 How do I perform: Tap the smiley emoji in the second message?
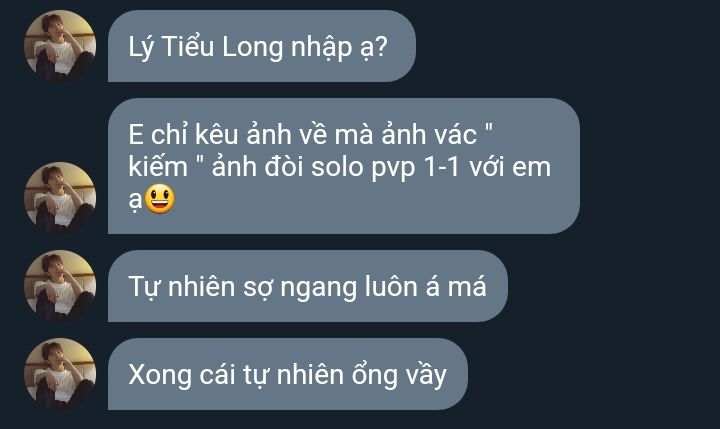pos(159,199)
